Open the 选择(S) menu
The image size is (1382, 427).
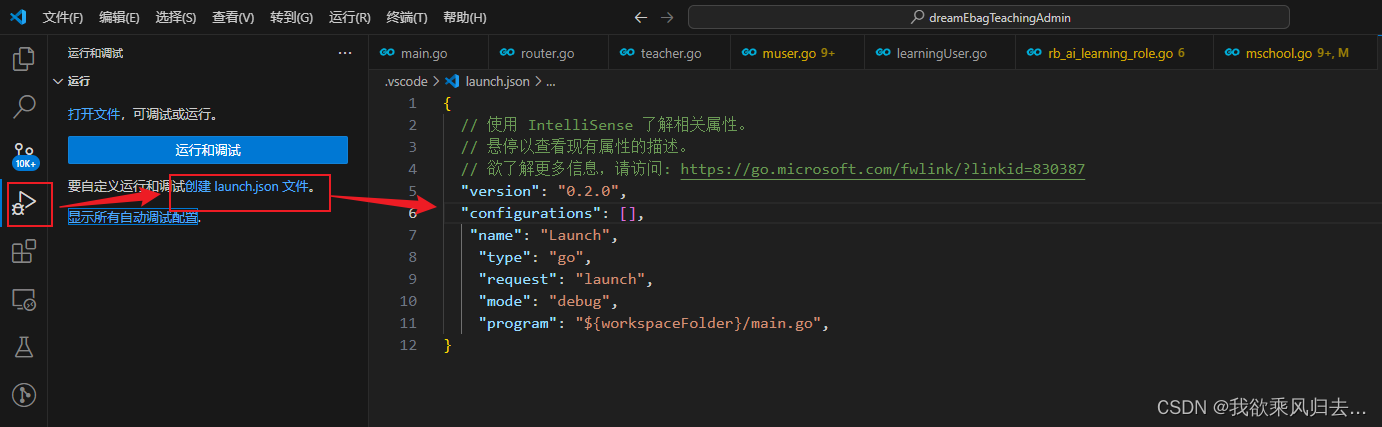point(176,18)
